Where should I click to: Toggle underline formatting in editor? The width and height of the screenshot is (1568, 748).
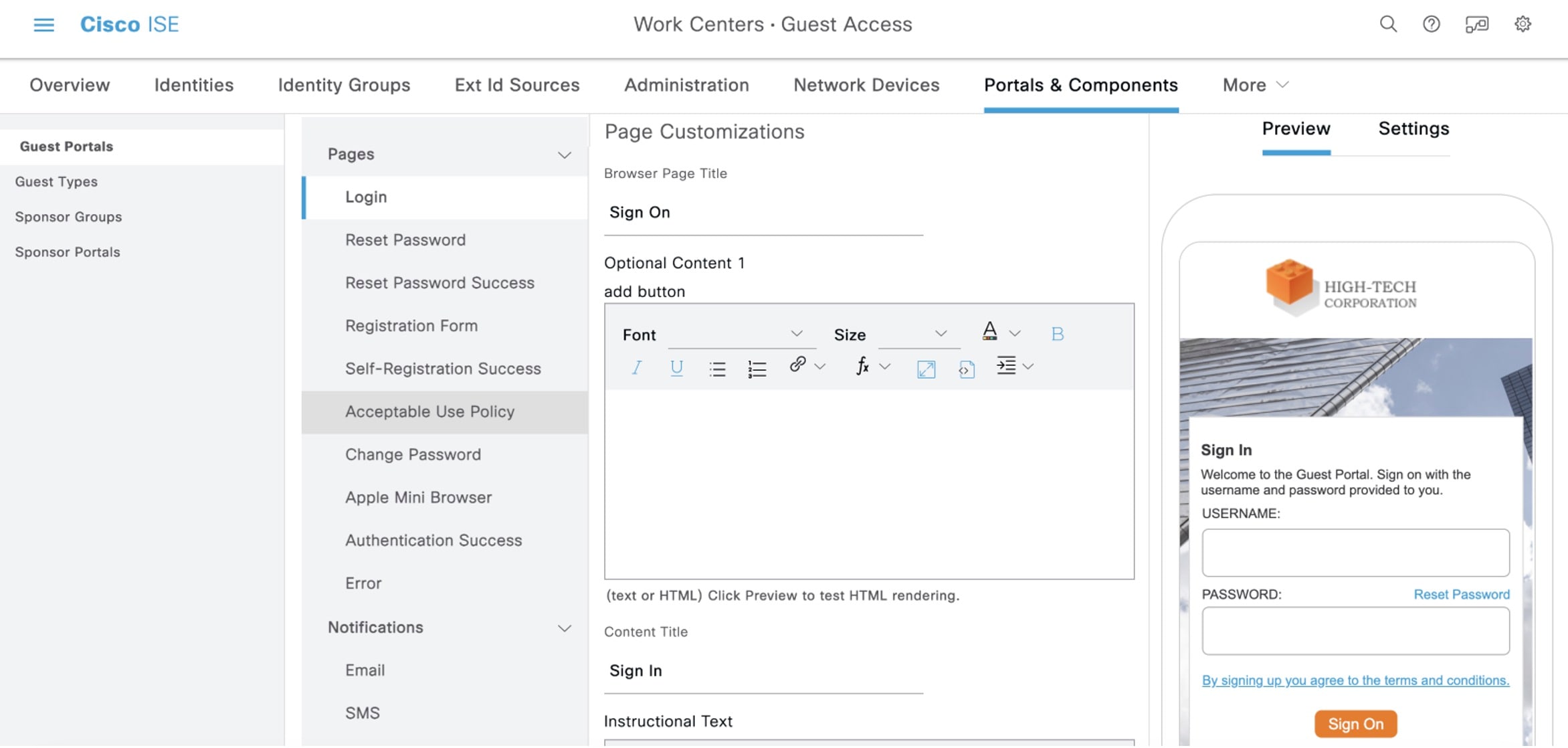click(x=676, y=367)
